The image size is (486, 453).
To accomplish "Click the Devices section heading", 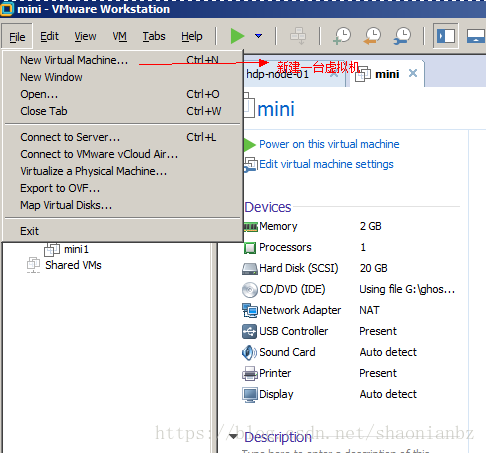I will point(268,207).
